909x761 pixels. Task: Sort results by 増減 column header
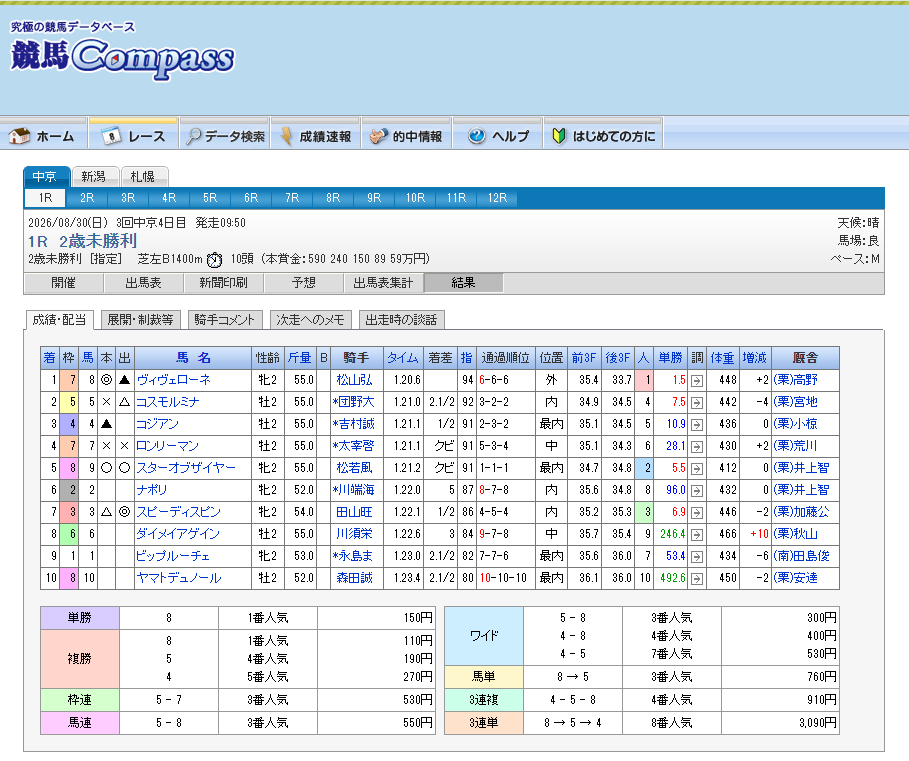(x=755, y=358)
